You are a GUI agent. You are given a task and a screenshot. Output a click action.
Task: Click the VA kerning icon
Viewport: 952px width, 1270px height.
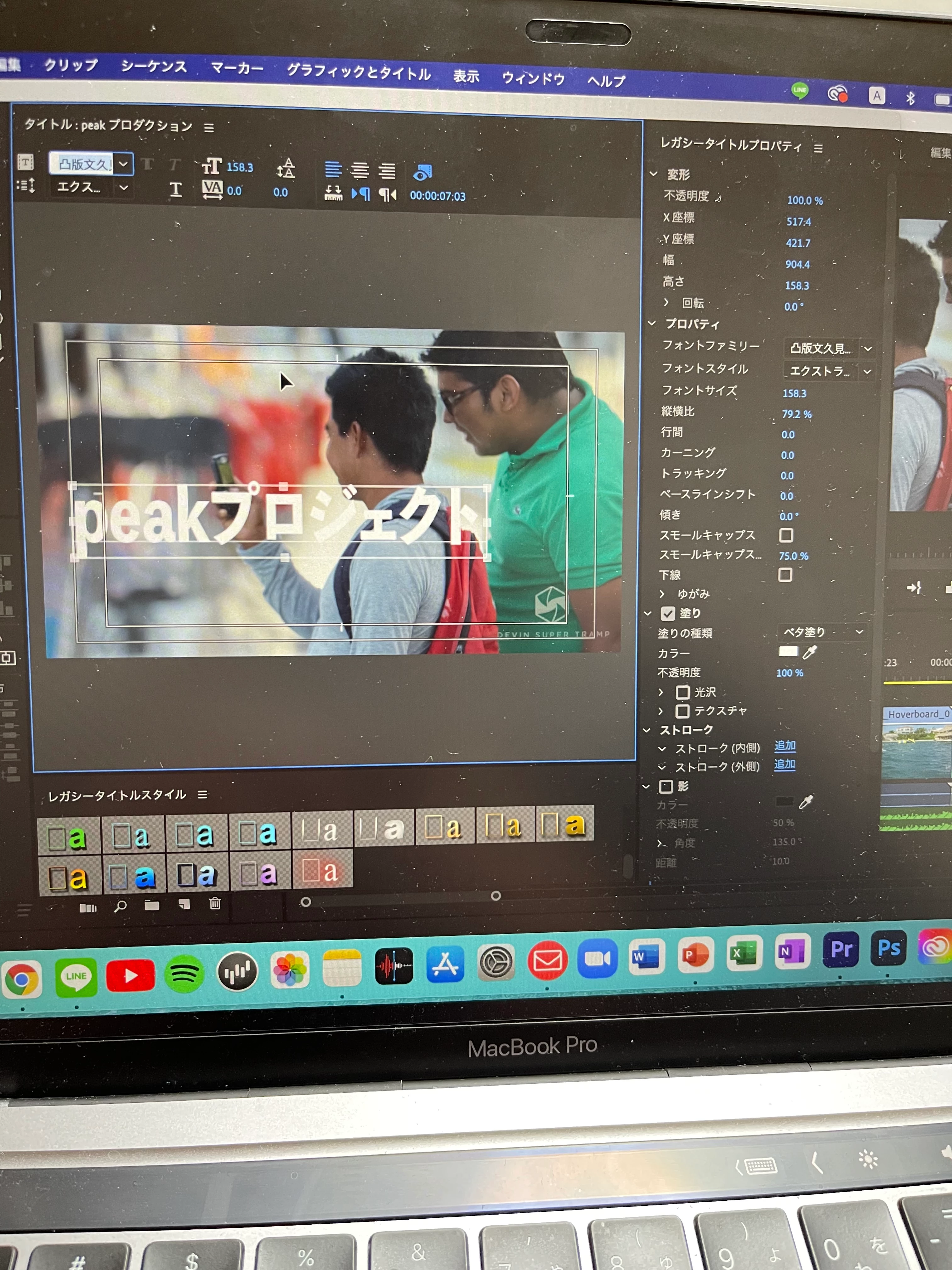[x=212, y=190]
